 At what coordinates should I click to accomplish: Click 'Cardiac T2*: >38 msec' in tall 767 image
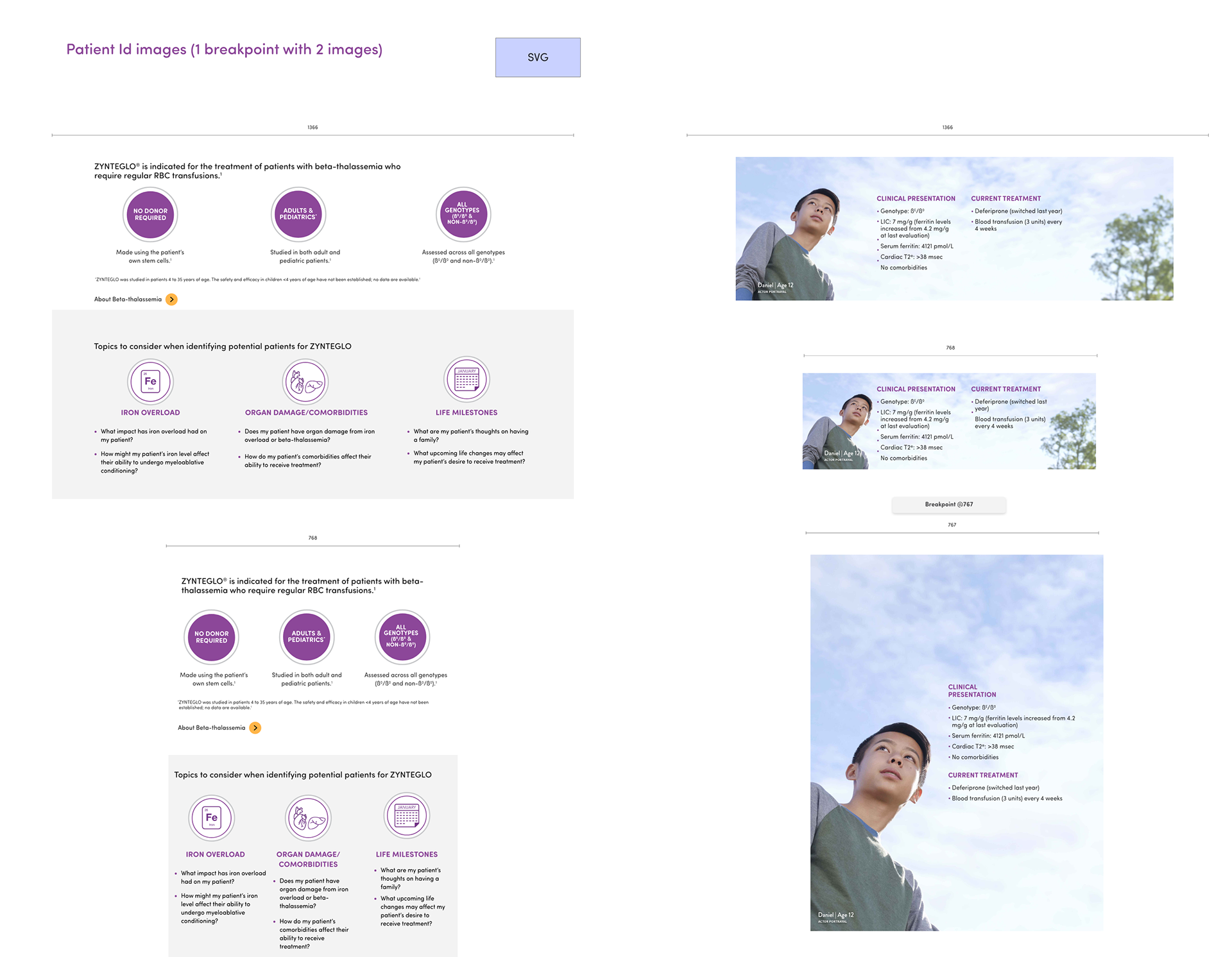tap(982, 747)
